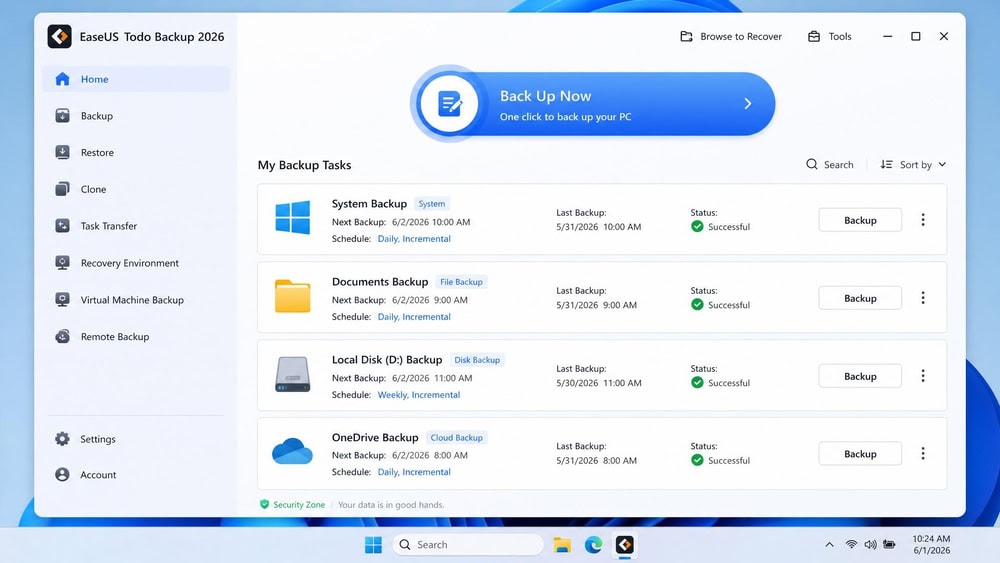Run Backup for Documents Backup task

860,298
